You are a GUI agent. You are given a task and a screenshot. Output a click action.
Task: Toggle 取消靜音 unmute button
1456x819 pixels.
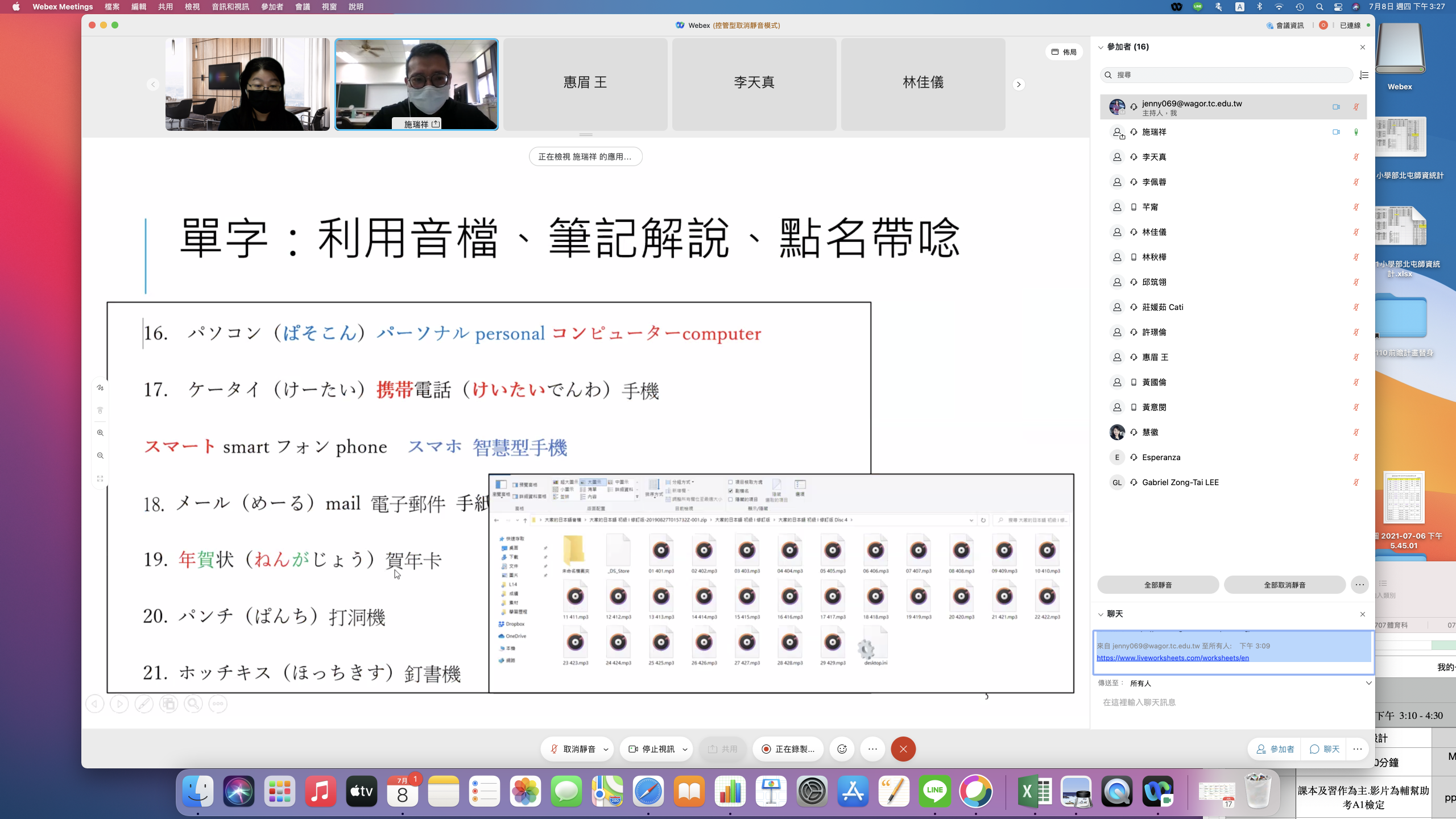pyautogui.click(x=573, y=749)
